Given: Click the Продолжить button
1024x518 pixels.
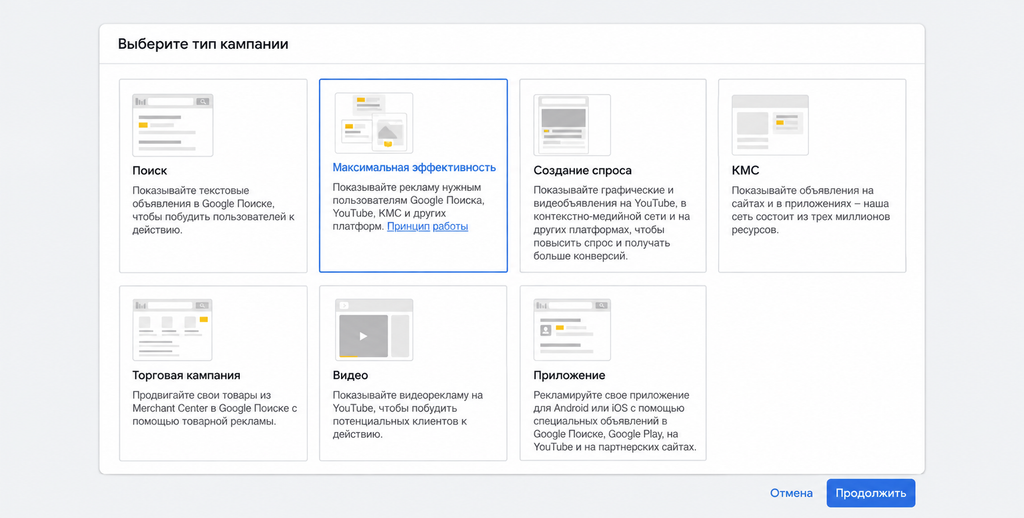Looking at the screenshot, I should pyautogui.click(x=871, y=493).
